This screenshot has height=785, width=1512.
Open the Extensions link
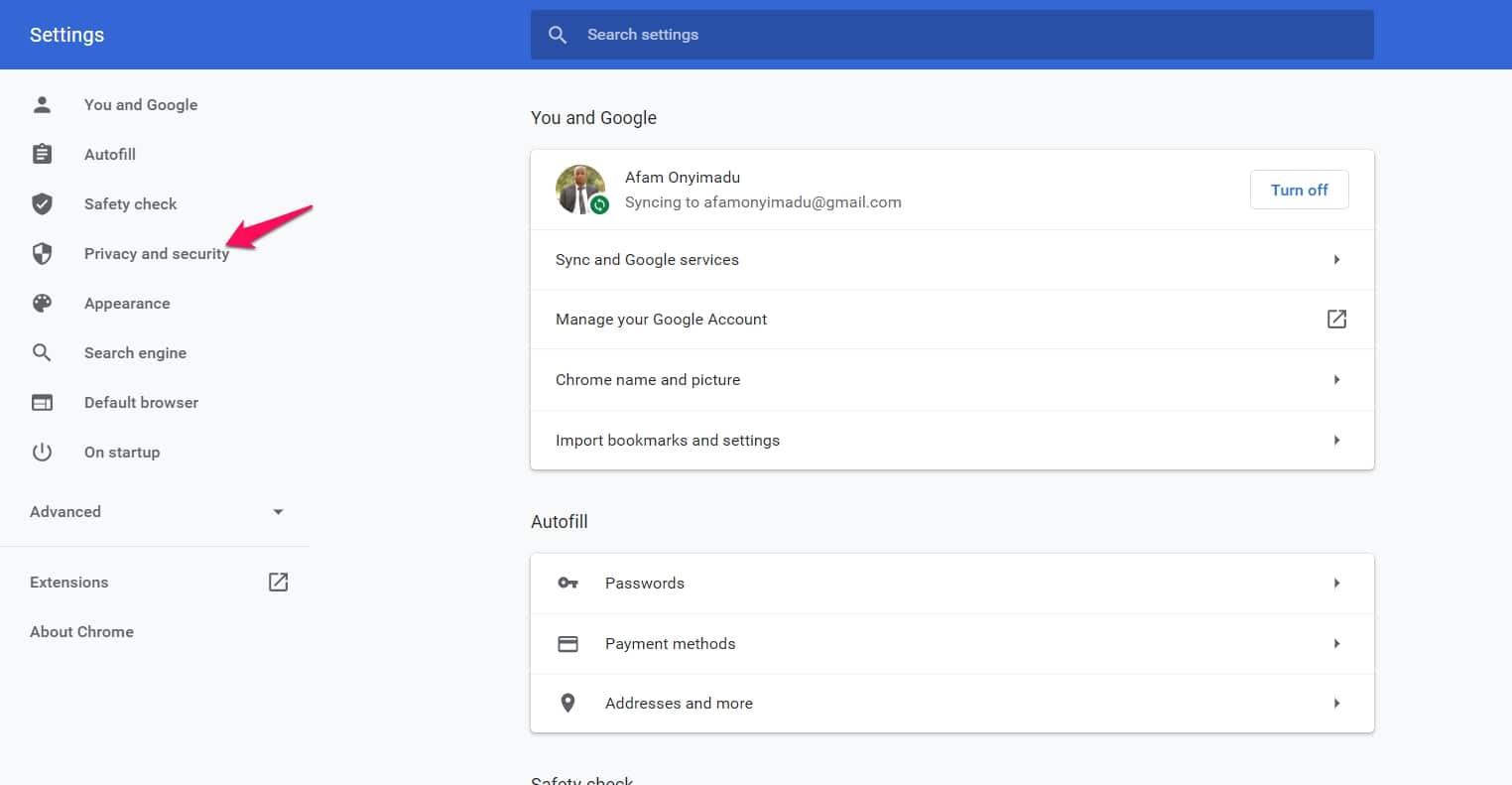click(x=69, y=582)
